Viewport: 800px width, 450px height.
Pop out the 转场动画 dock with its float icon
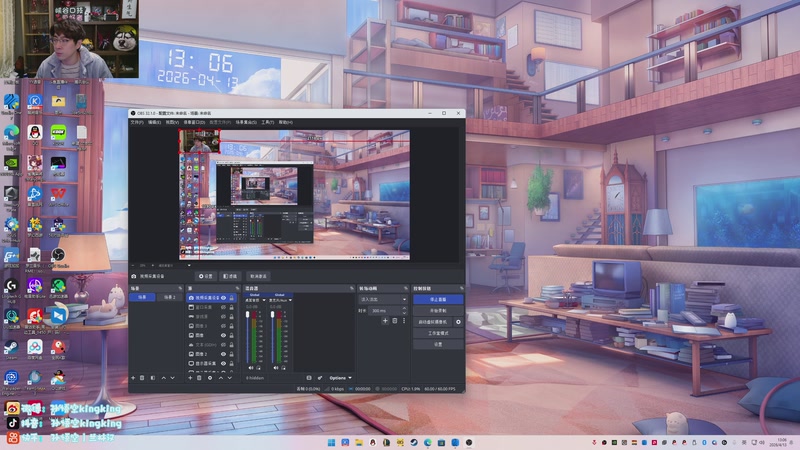point(406,288)
